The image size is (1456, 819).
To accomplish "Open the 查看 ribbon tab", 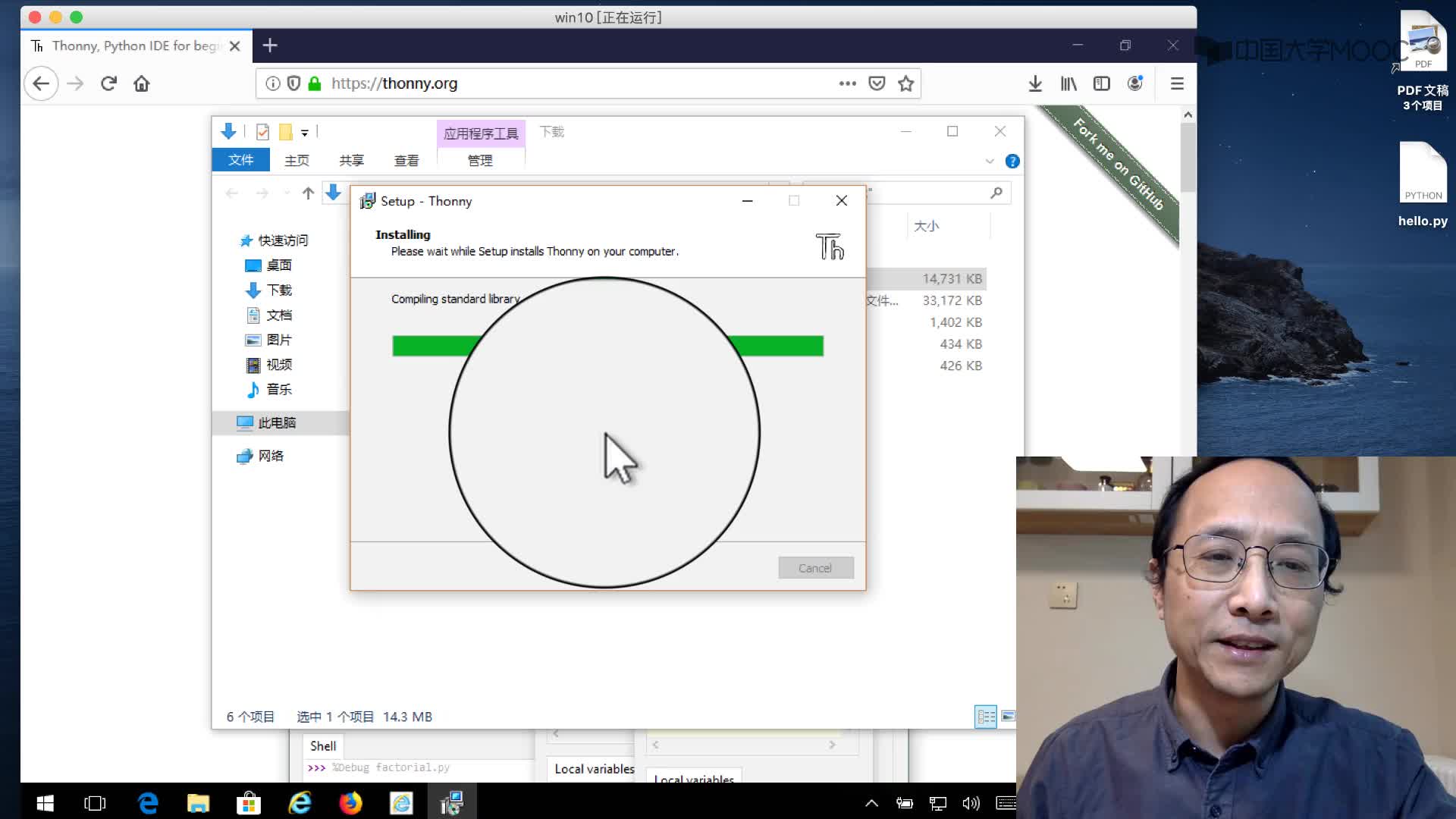I will point(406,160).
